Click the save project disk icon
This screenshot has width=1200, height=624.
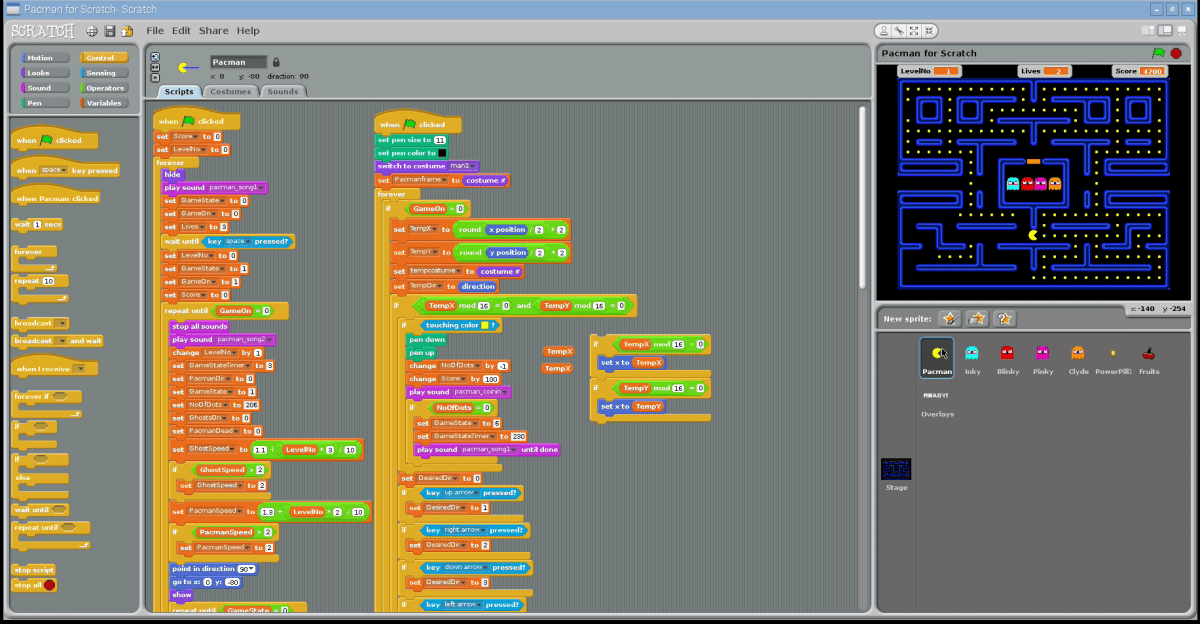tap(110, 31)
